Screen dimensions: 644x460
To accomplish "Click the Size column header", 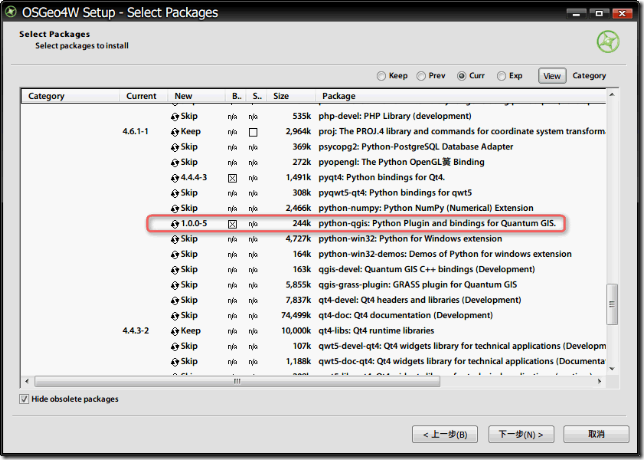I will (x=291, y=96).
